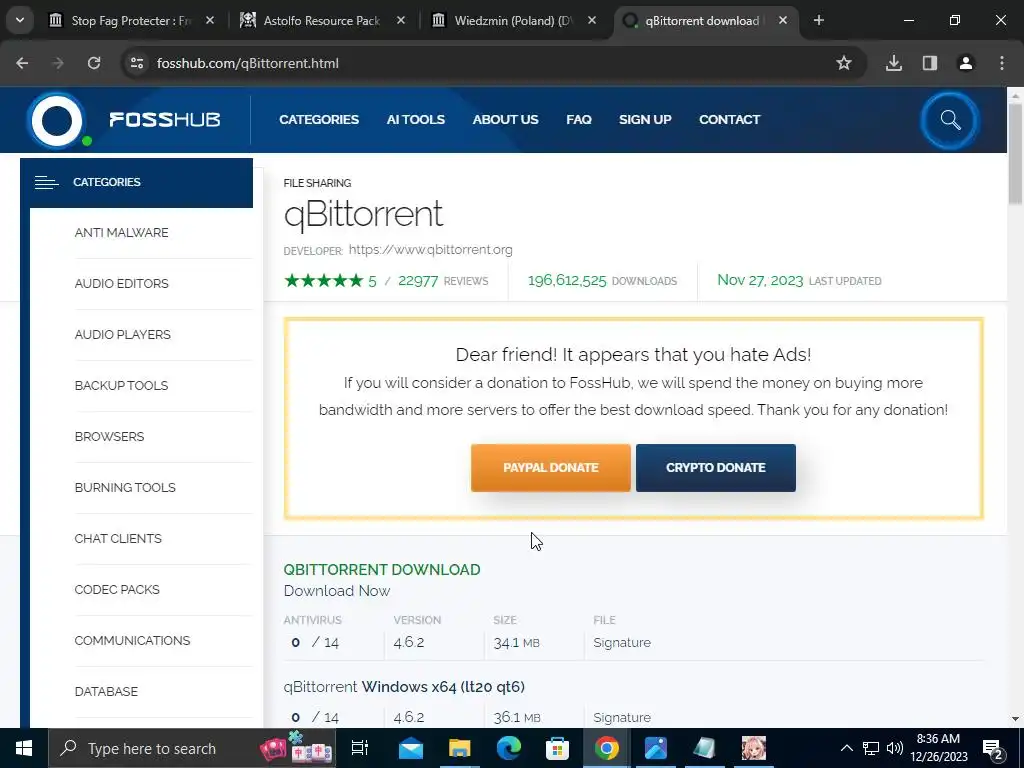1024x768 pixels.
Task: Open Chrome profile icon
Action: (x=965, y=63)
